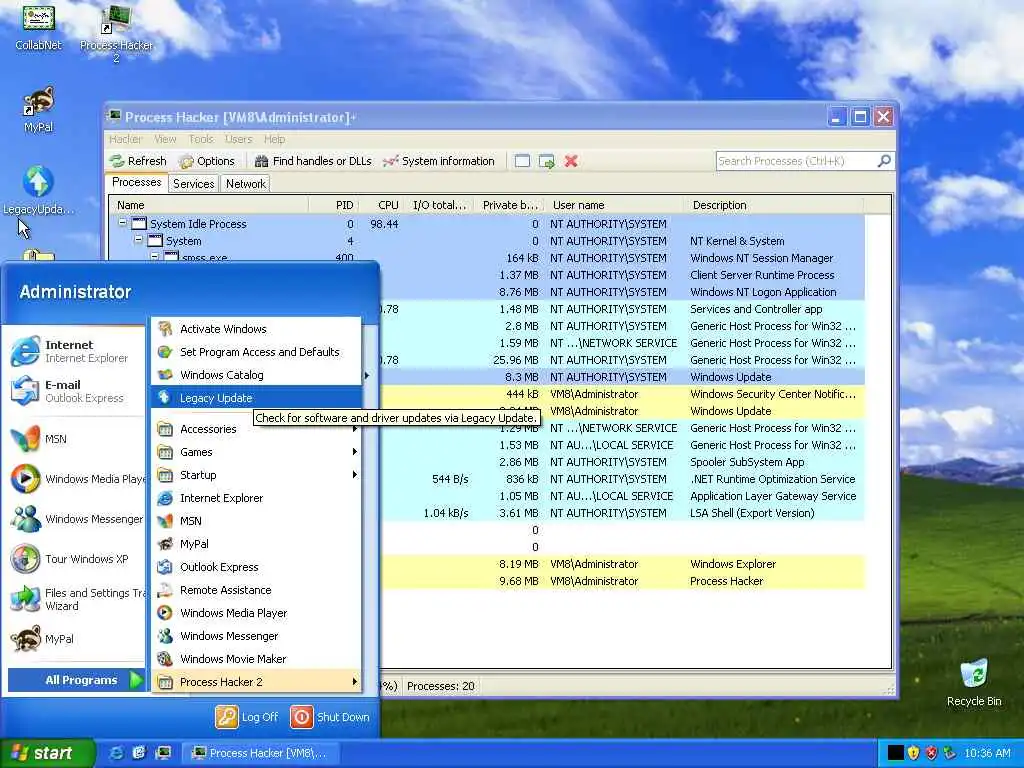Open System information toolbar button

tap(438, 161)
